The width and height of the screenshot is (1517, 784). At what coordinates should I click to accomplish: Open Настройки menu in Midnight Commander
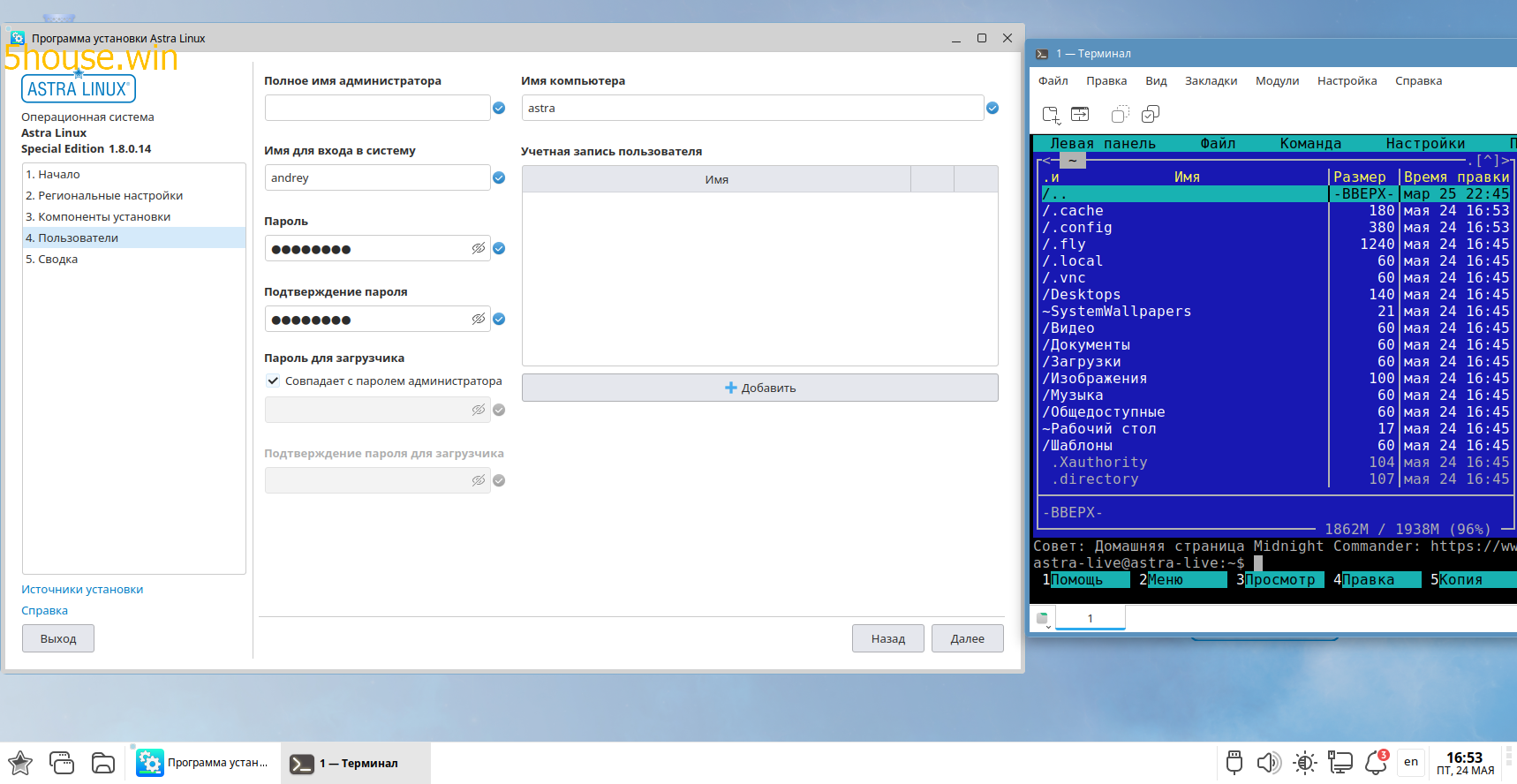coord(1425,143)
